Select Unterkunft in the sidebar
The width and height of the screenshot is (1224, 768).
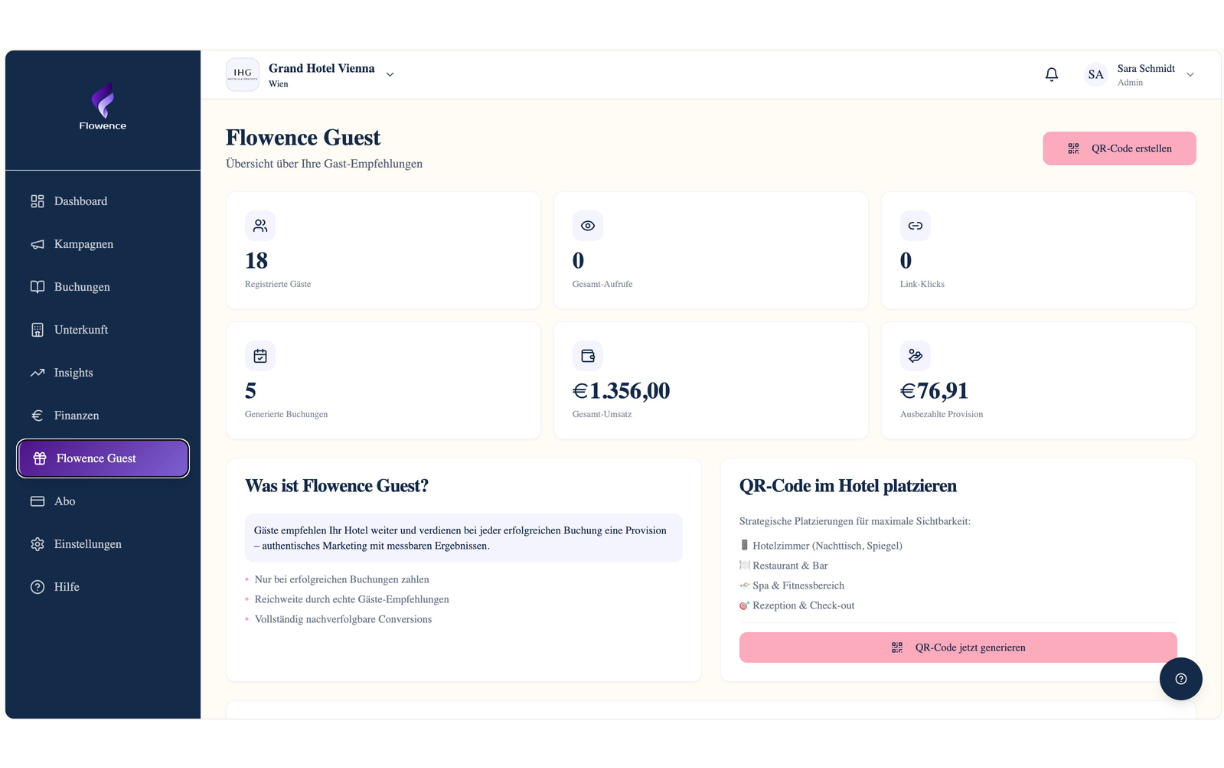point(103,330)
